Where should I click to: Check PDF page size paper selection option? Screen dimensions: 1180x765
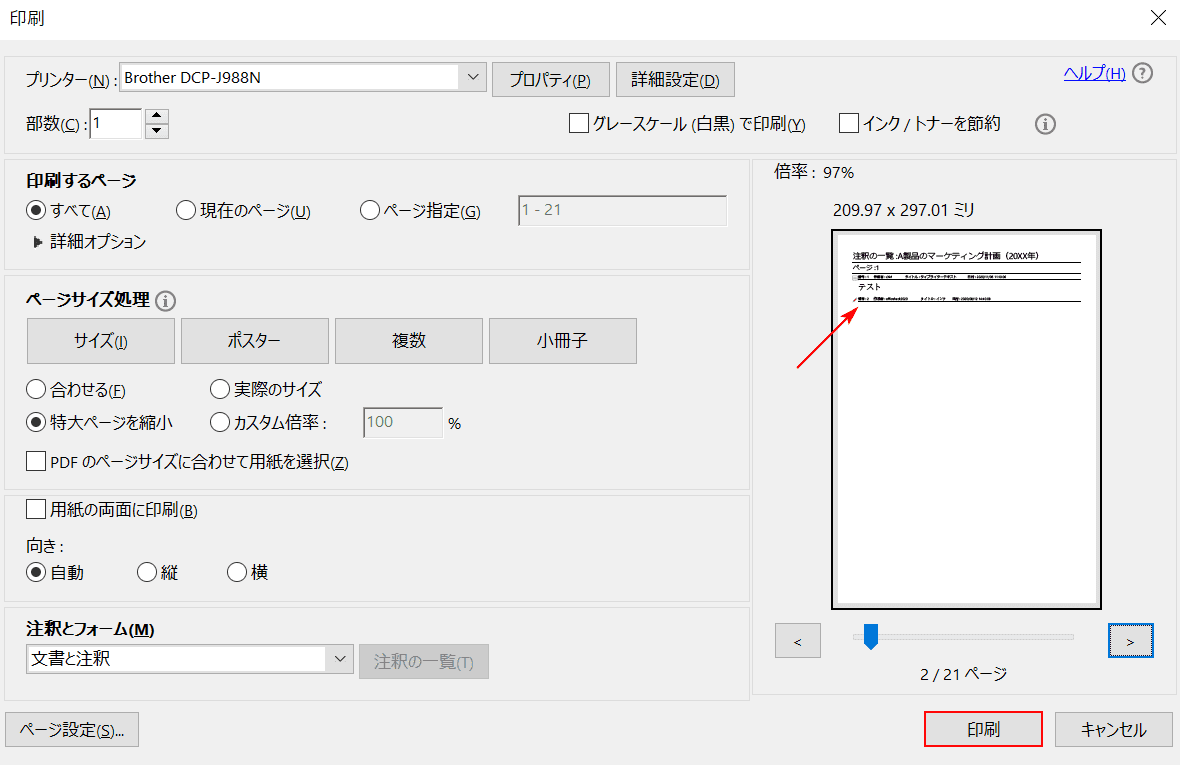(x=36, y=461)
